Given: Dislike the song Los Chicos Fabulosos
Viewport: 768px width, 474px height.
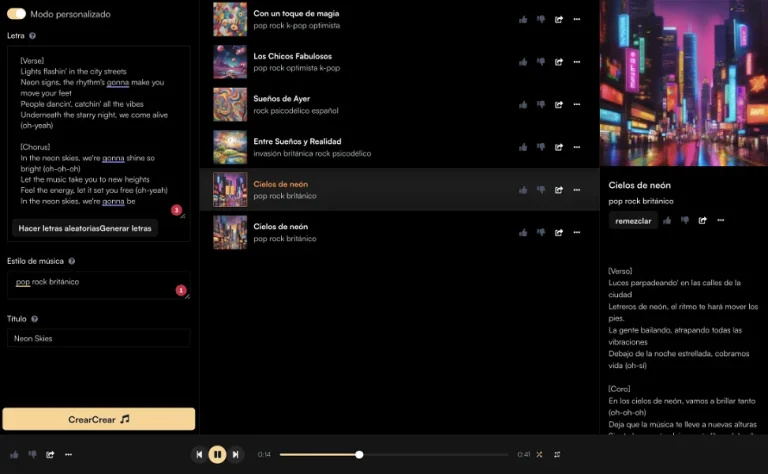Looking at the screenshot, I should coord(541,62).
